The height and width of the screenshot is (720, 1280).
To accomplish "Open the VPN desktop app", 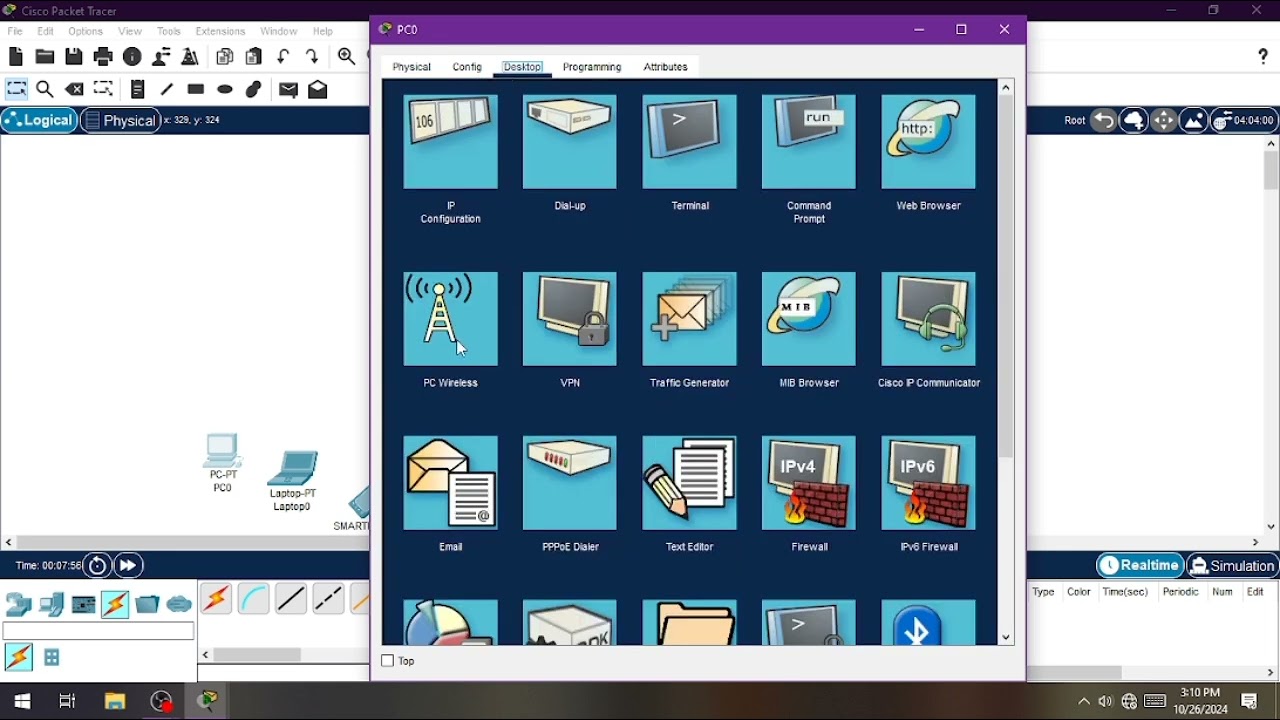I will pyautogui.click(x=570, y=319).
